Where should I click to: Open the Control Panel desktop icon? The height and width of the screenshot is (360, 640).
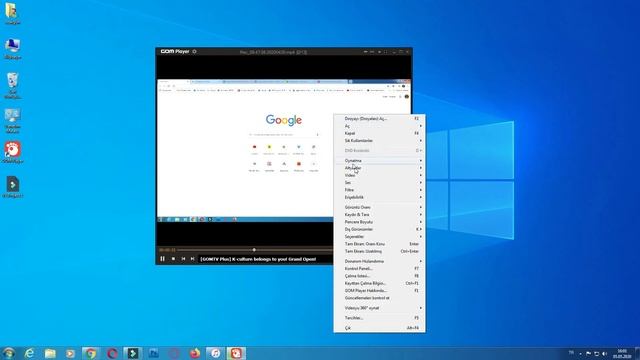click(x=12, y=121)
